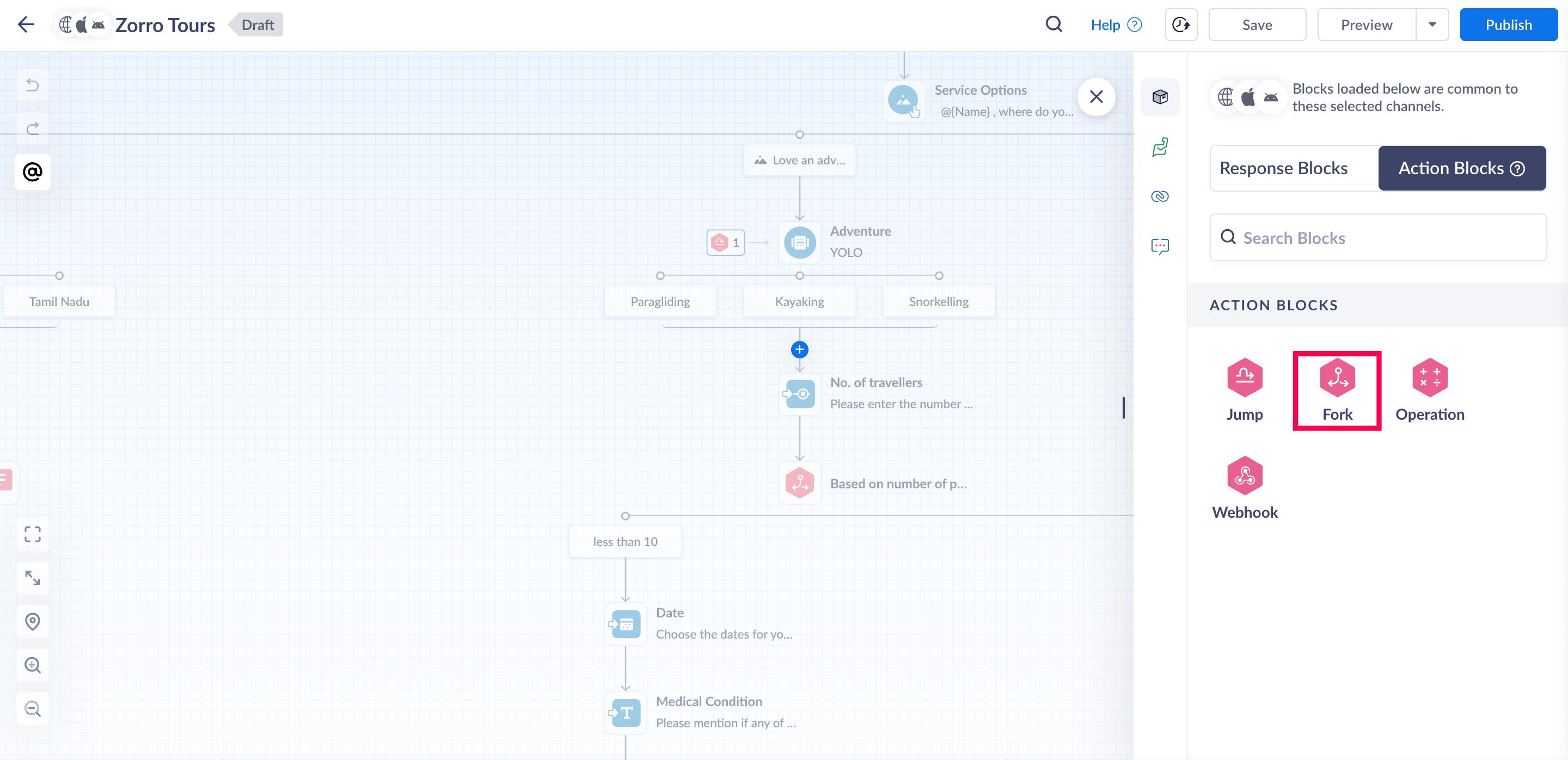The width and height of the screenshot is (1568, 760).
Task: Click the zoom in magnifier icon
Action: point(33,665)
